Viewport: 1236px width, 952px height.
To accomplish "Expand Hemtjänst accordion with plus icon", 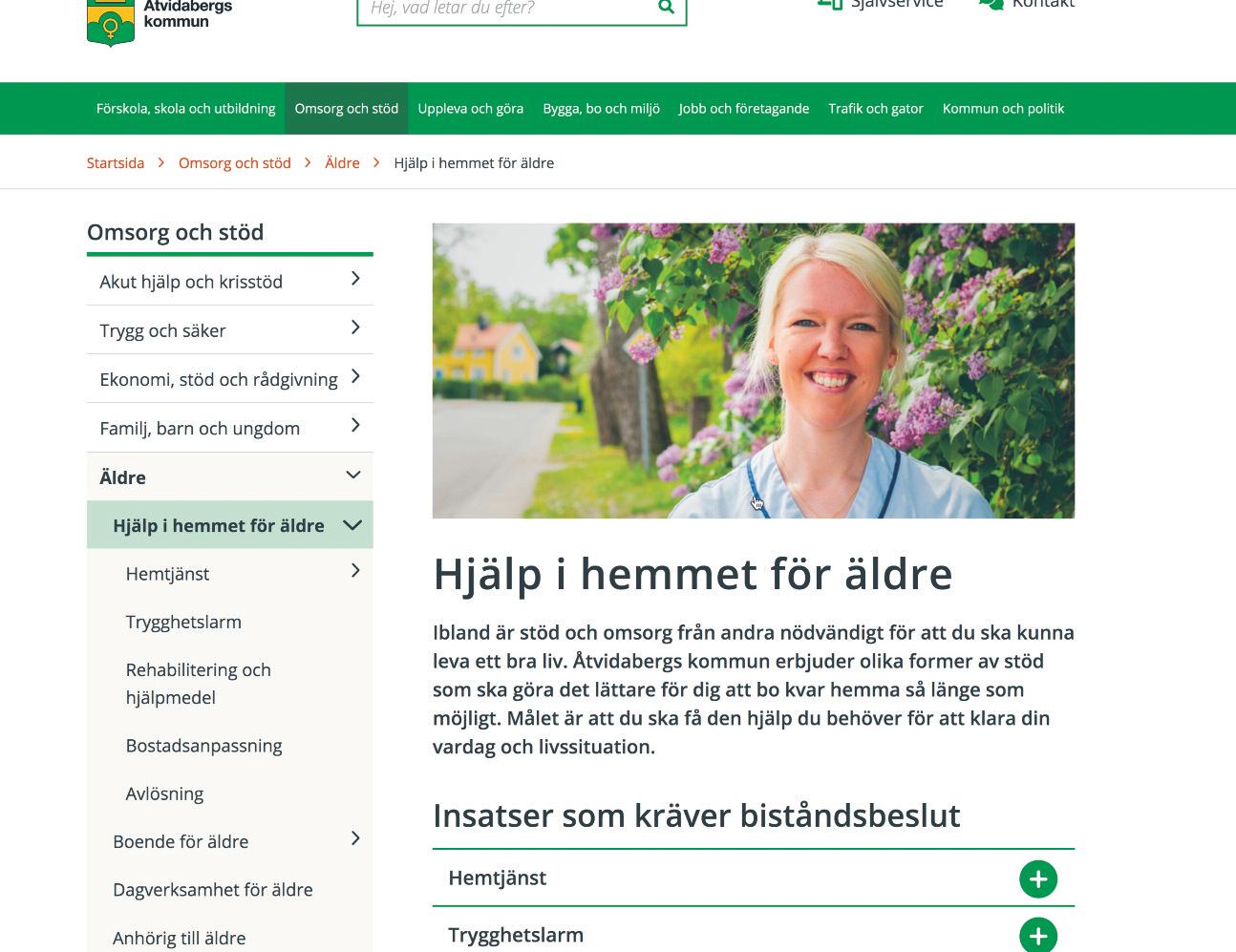I will click(x=1038, y=878).
